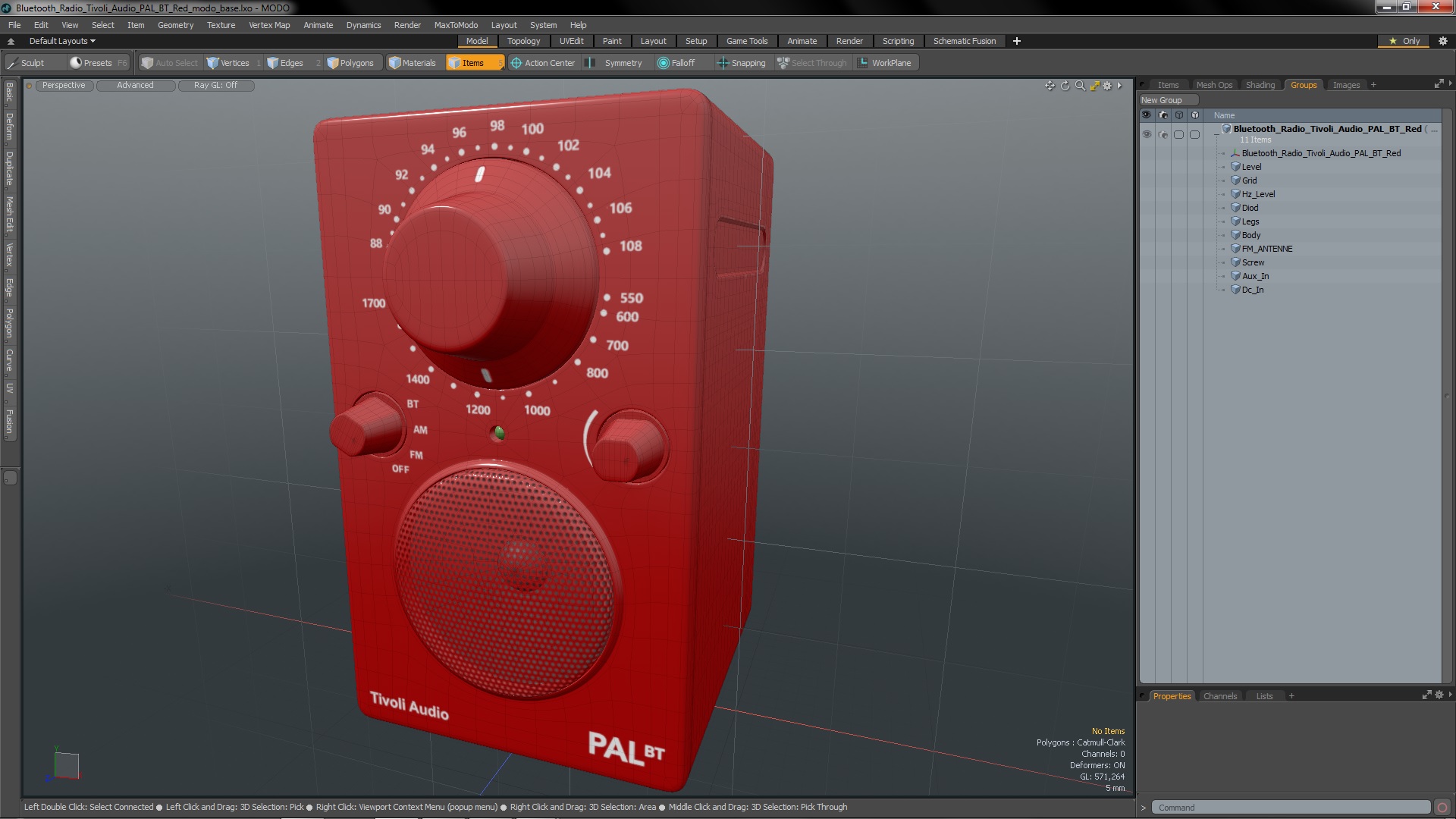Click the viewport pan/move icon
Viewport: 1456px width, 819px height.
[1050, 86]
